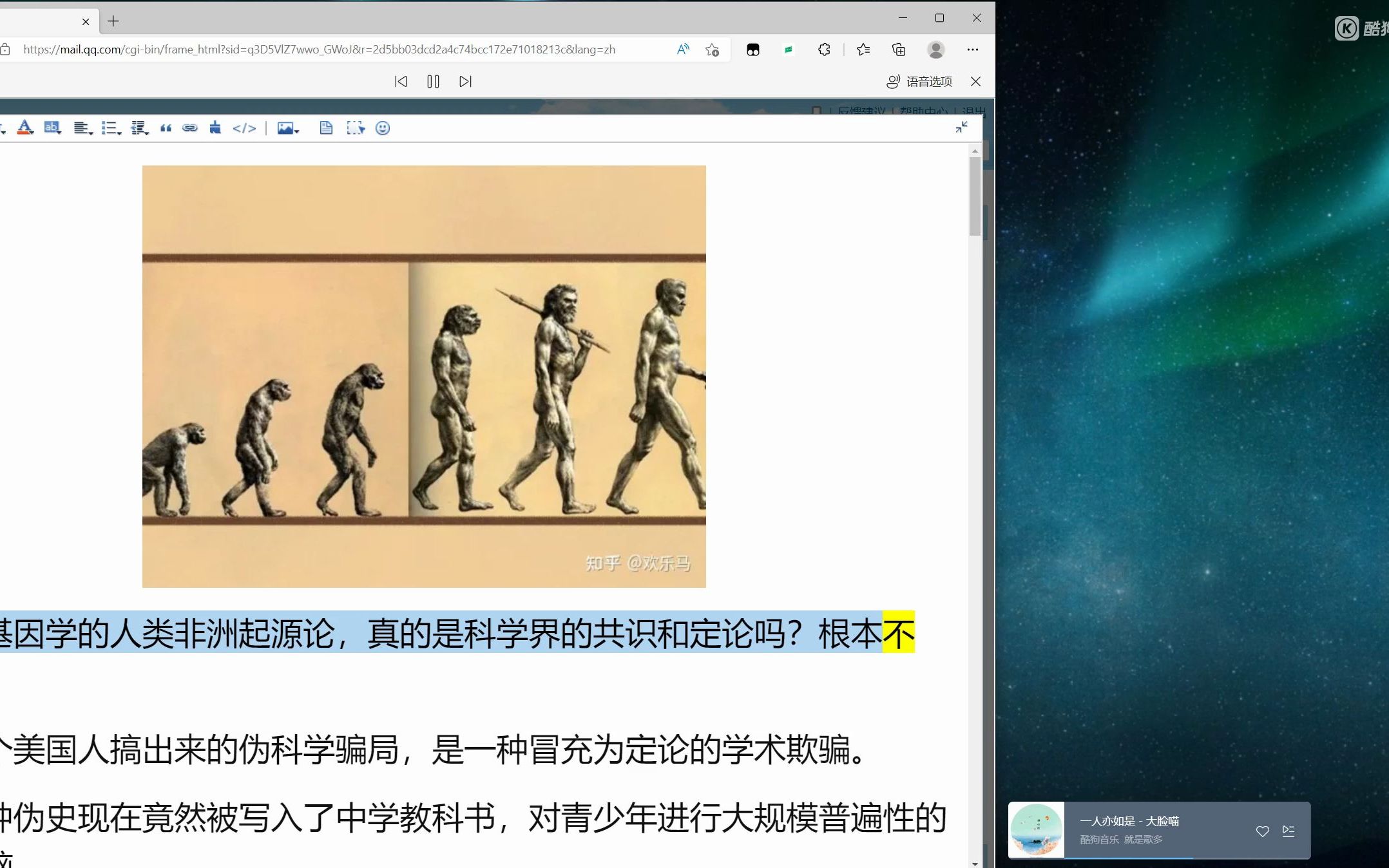Open the insert image dropdown
This screenshot has height=868, width=1389.
click(x=288, y=128)
